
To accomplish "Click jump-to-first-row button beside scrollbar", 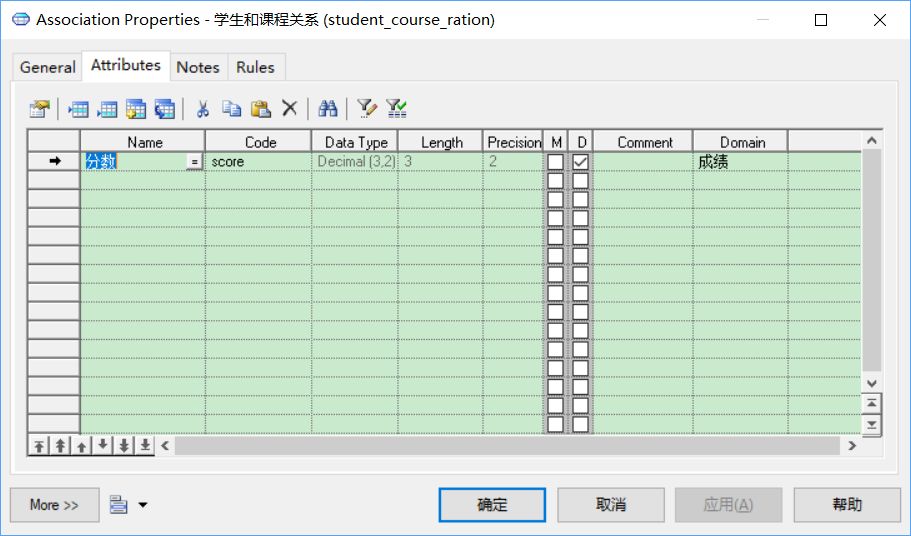I will [x=871, y=402].
